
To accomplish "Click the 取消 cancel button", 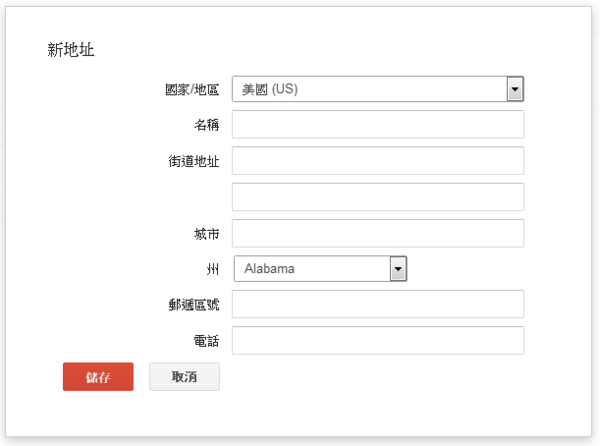I will pos(184,377).
